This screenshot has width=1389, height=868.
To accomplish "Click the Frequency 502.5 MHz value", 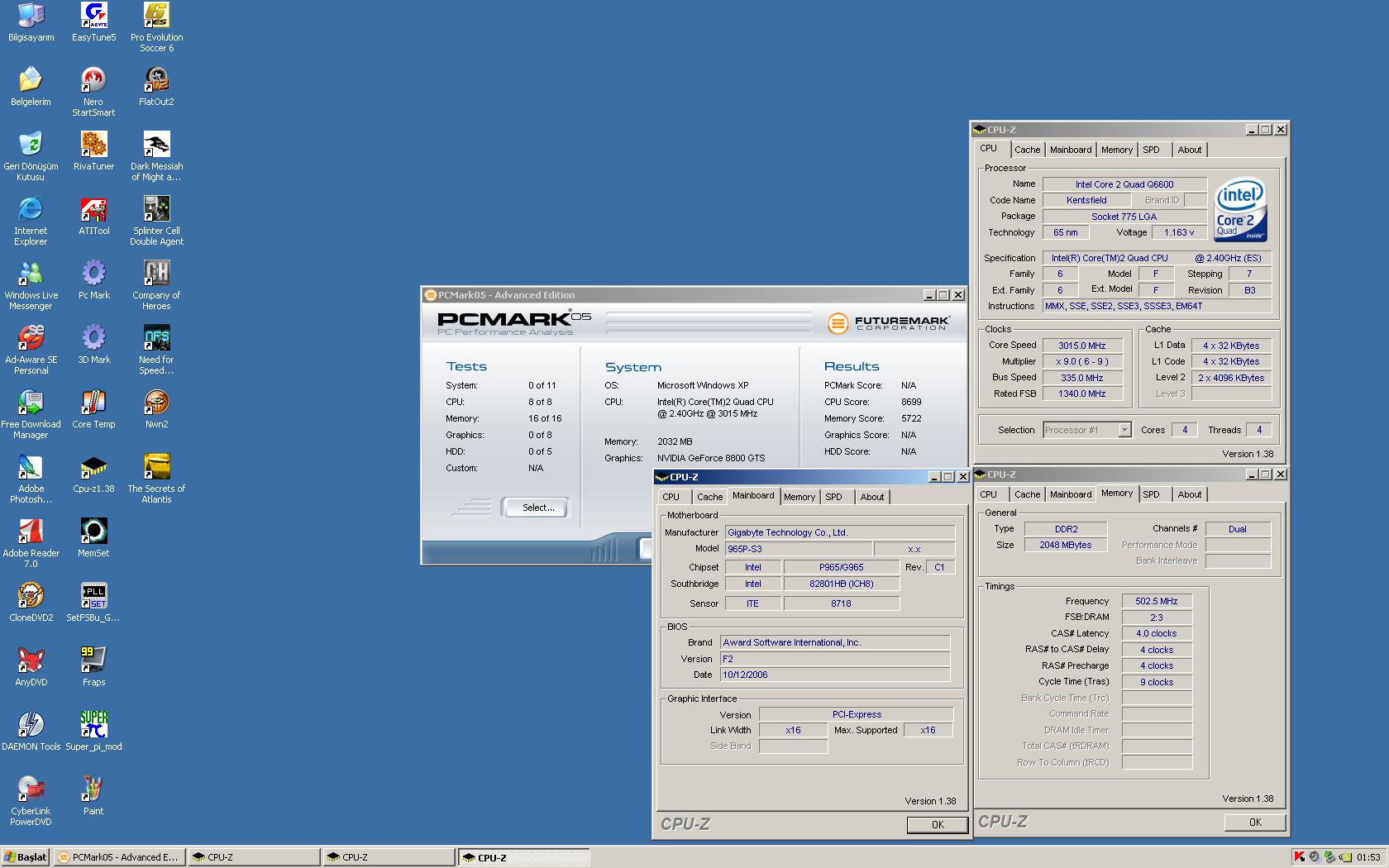I will [x=1156, y=601].
